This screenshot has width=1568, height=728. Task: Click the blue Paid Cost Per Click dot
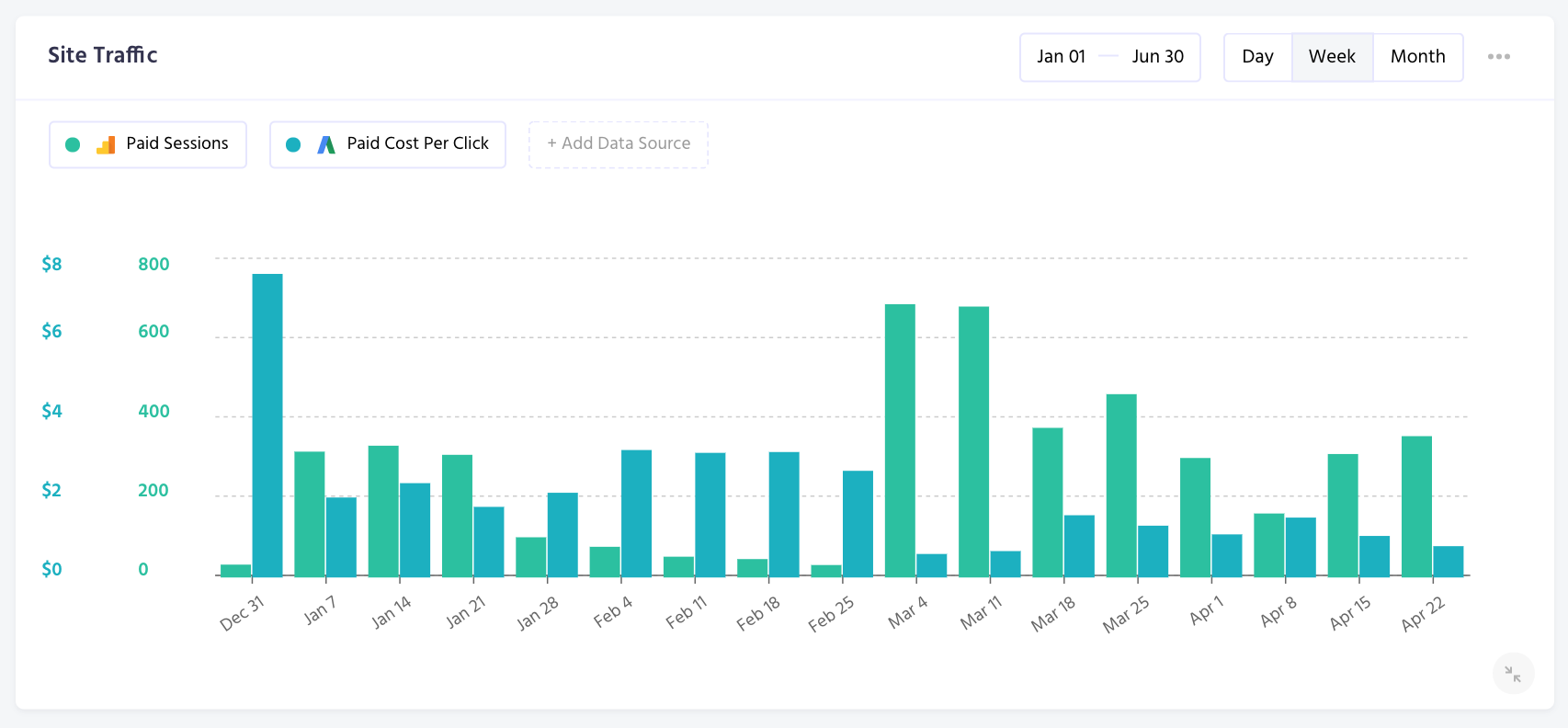pyautogui.click(x=293, y=144)
